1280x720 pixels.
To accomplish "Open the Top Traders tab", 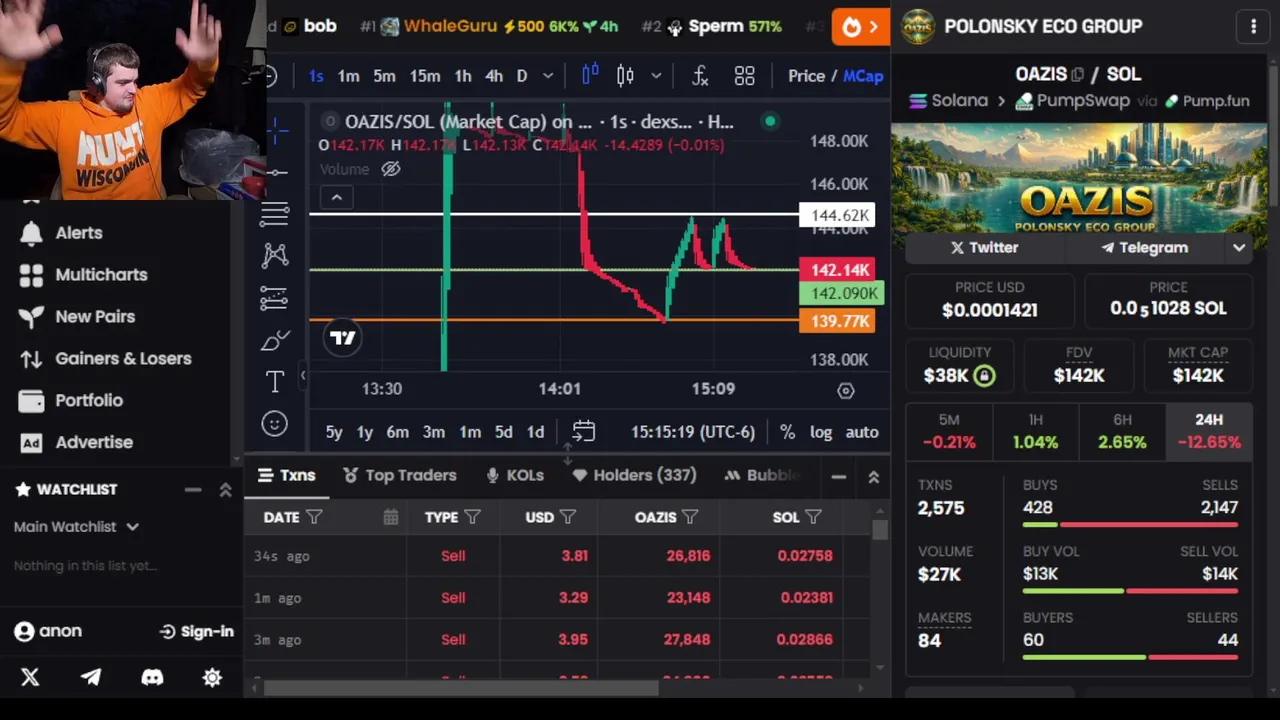I will click(400, 476).
